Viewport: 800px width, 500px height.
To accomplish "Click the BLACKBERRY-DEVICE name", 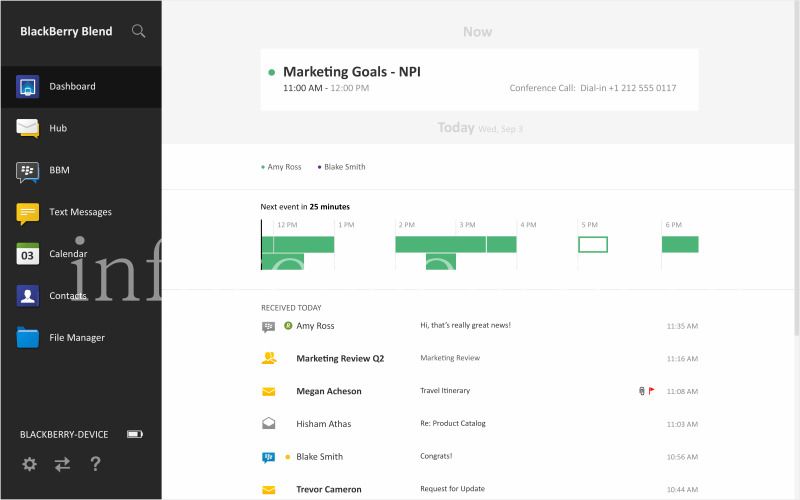I will (x=64, y=434).
